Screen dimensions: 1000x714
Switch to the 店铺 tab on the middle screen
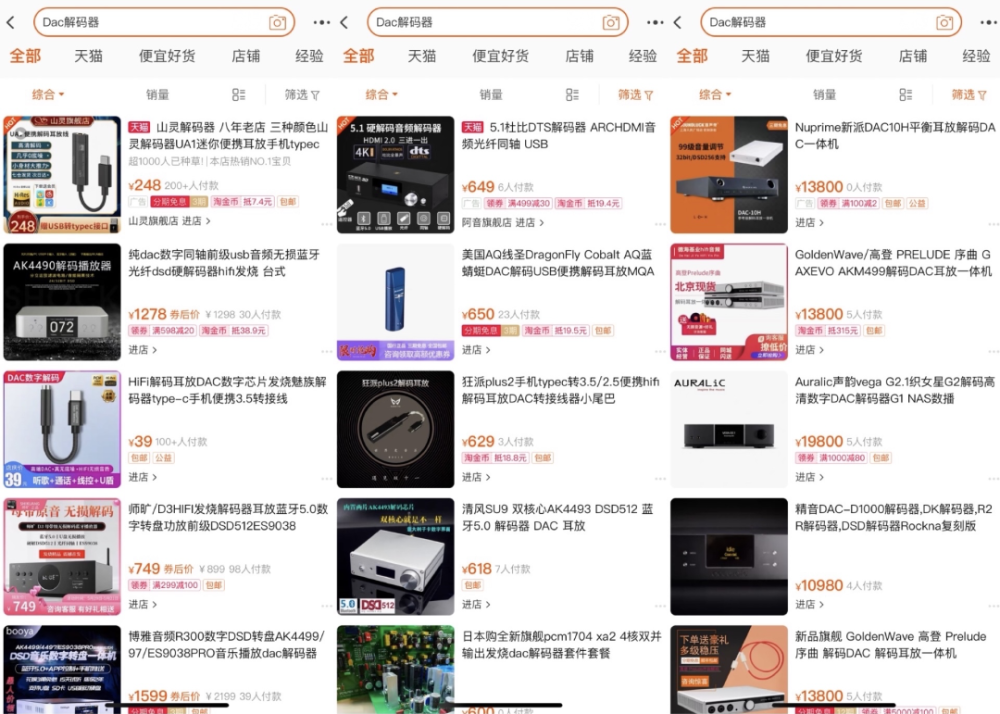click(x=579, y=56)
